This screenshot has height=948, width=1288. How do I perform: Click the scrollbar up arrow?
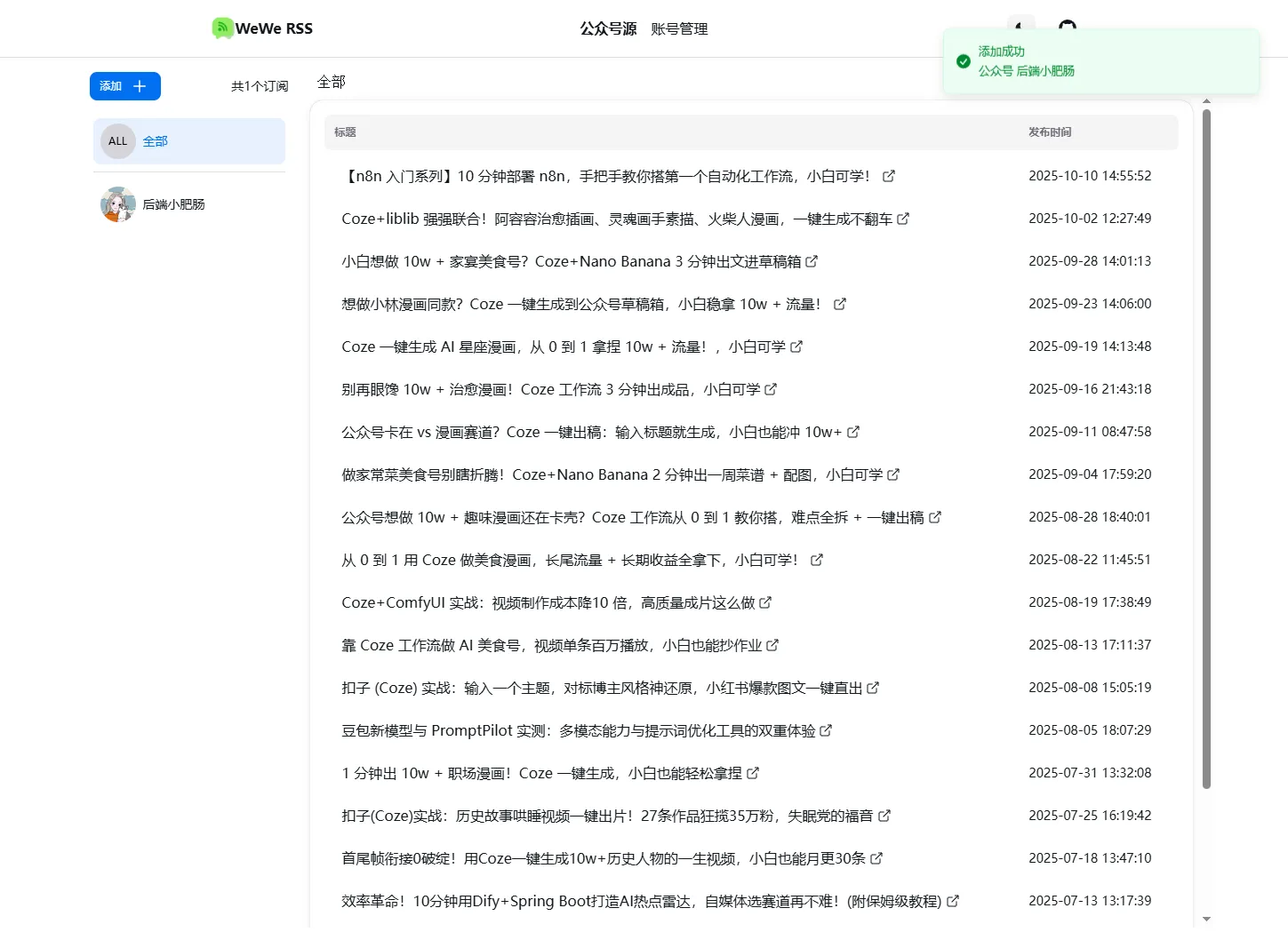pyautogui.click(x=1206, y=101)
